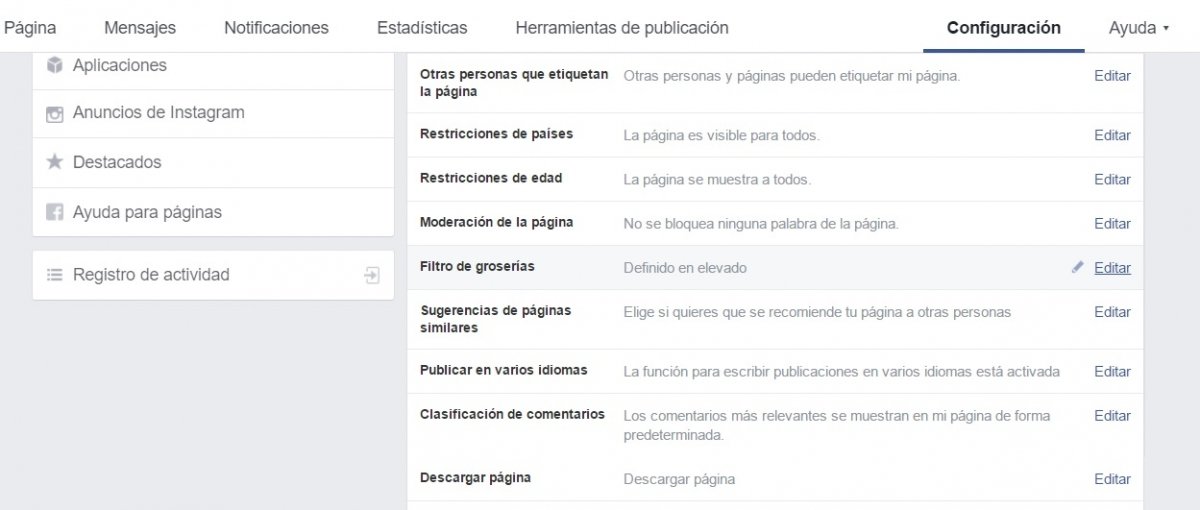Click the Moderación de la página label

496,222
